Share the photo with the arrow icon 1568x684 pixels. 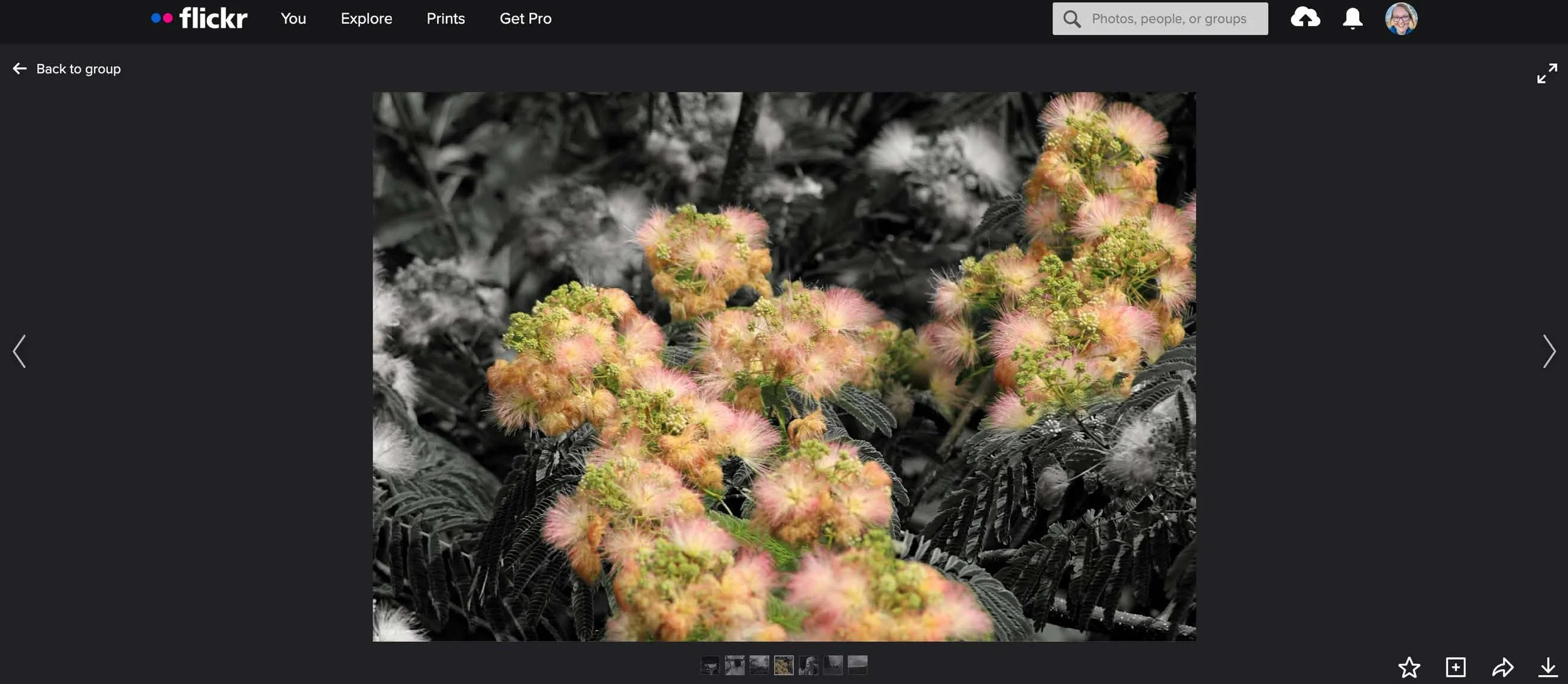[x=1502, y=667]
